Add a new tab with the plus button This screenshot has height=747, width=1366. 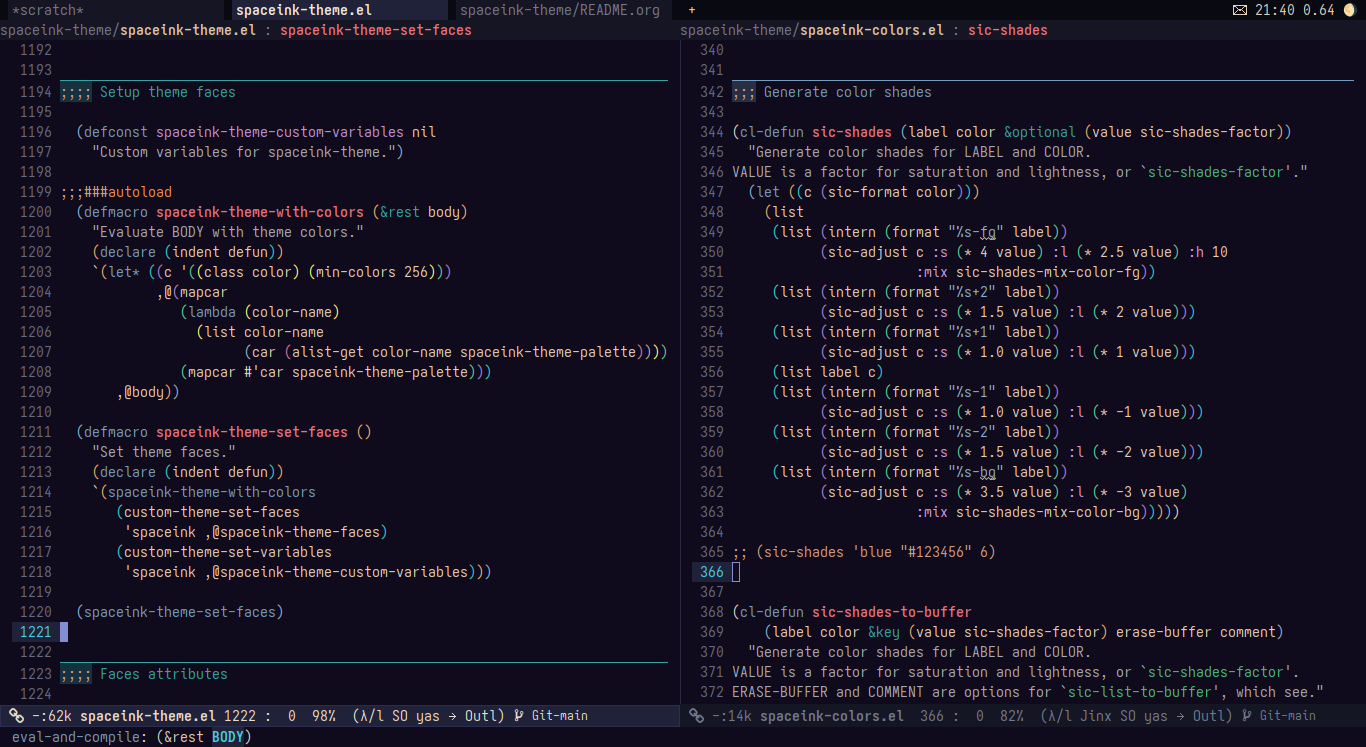pos(692,10)
